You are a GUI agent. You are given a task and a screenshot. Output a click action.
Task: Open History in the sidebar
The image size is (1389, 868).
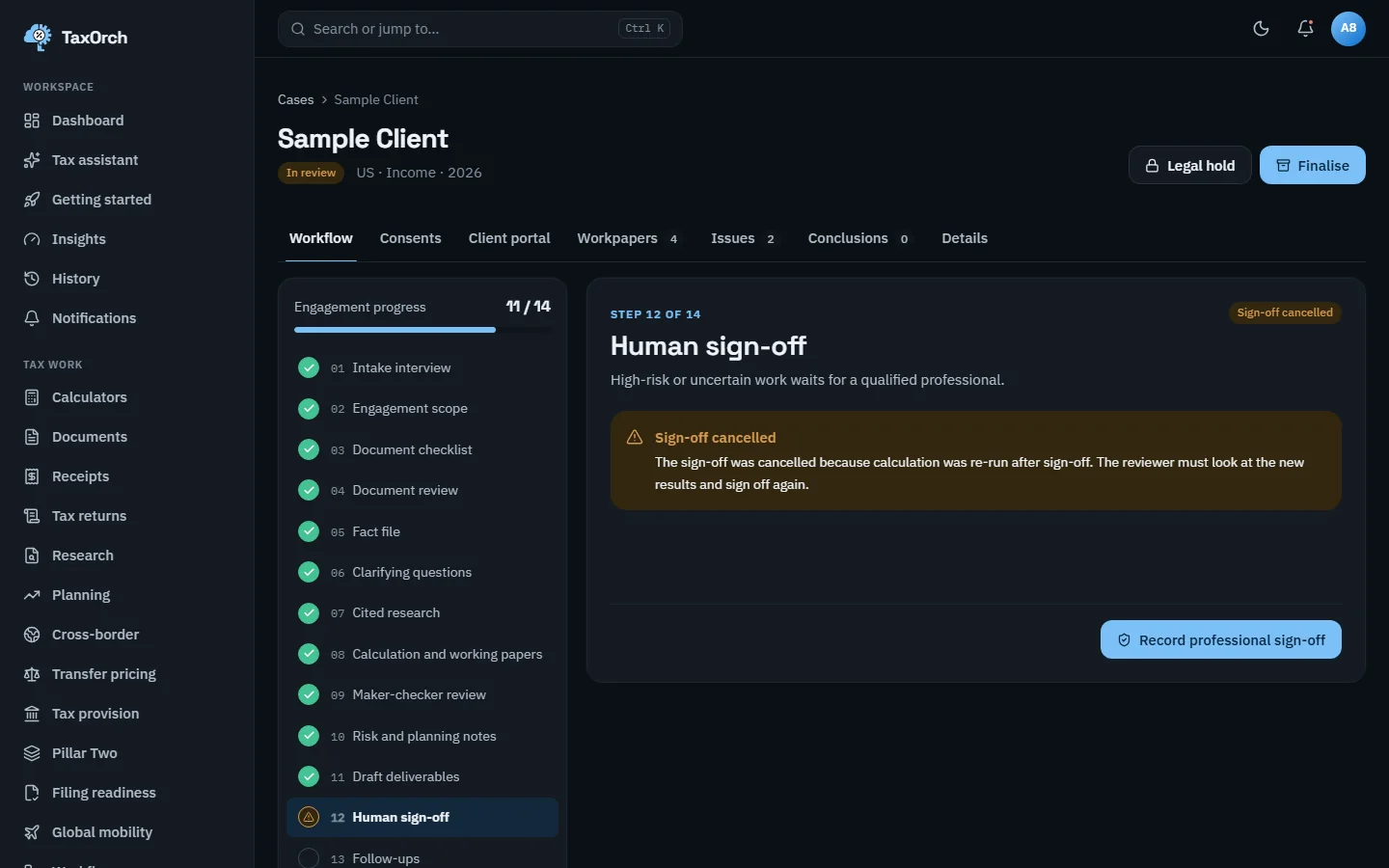click(x=127, y=279)
